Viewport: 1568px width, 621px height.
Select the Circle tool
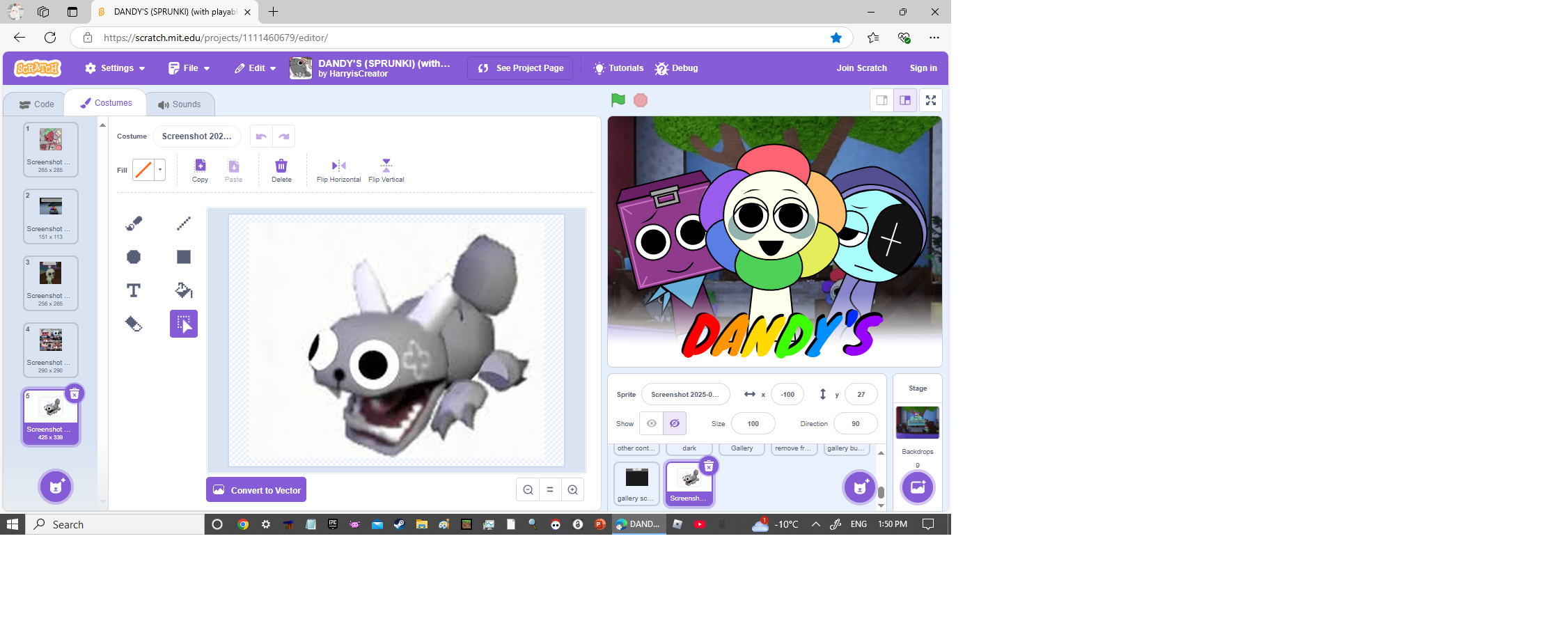click(x=134, y=257)
